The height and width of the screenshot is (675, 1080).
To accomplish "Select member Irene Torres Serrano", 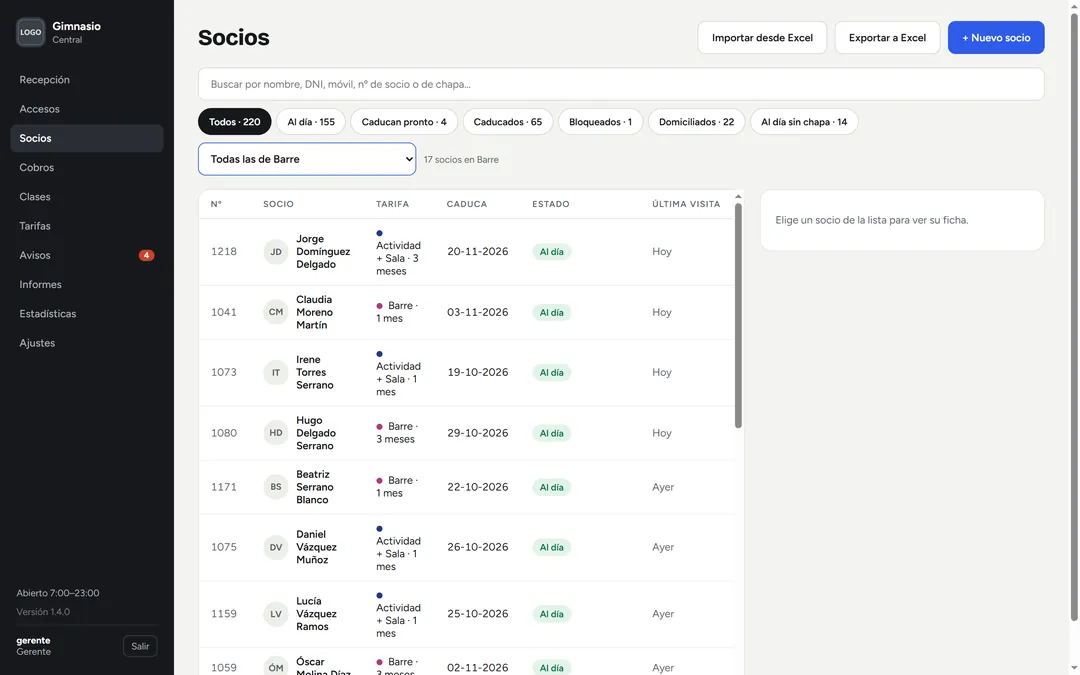I will 315,373.
